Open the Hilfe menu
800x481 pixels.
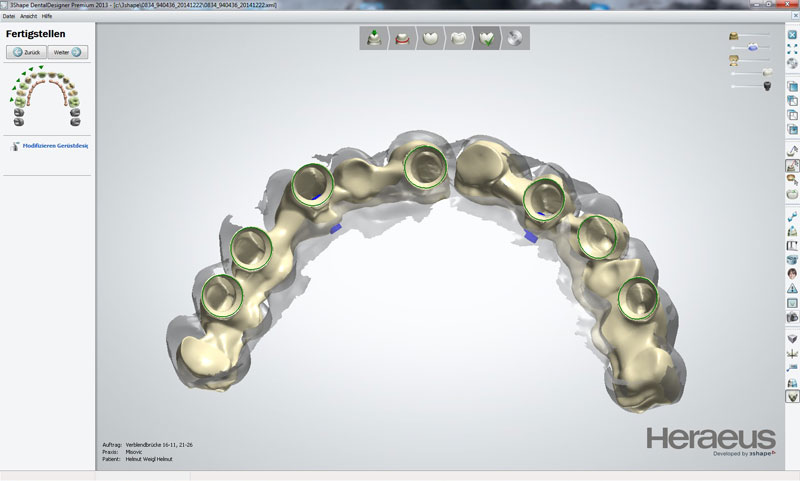47,16
